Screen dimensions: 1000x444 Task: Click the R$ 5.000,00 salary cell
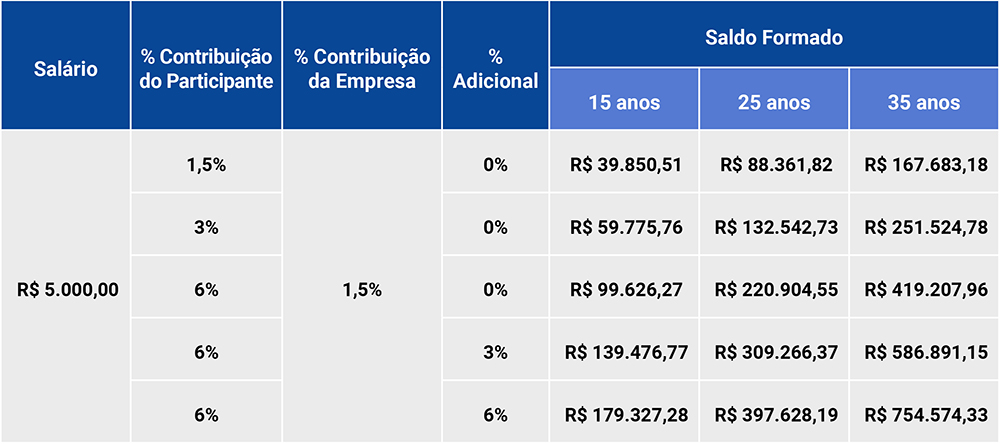click(x=66, y=290)
